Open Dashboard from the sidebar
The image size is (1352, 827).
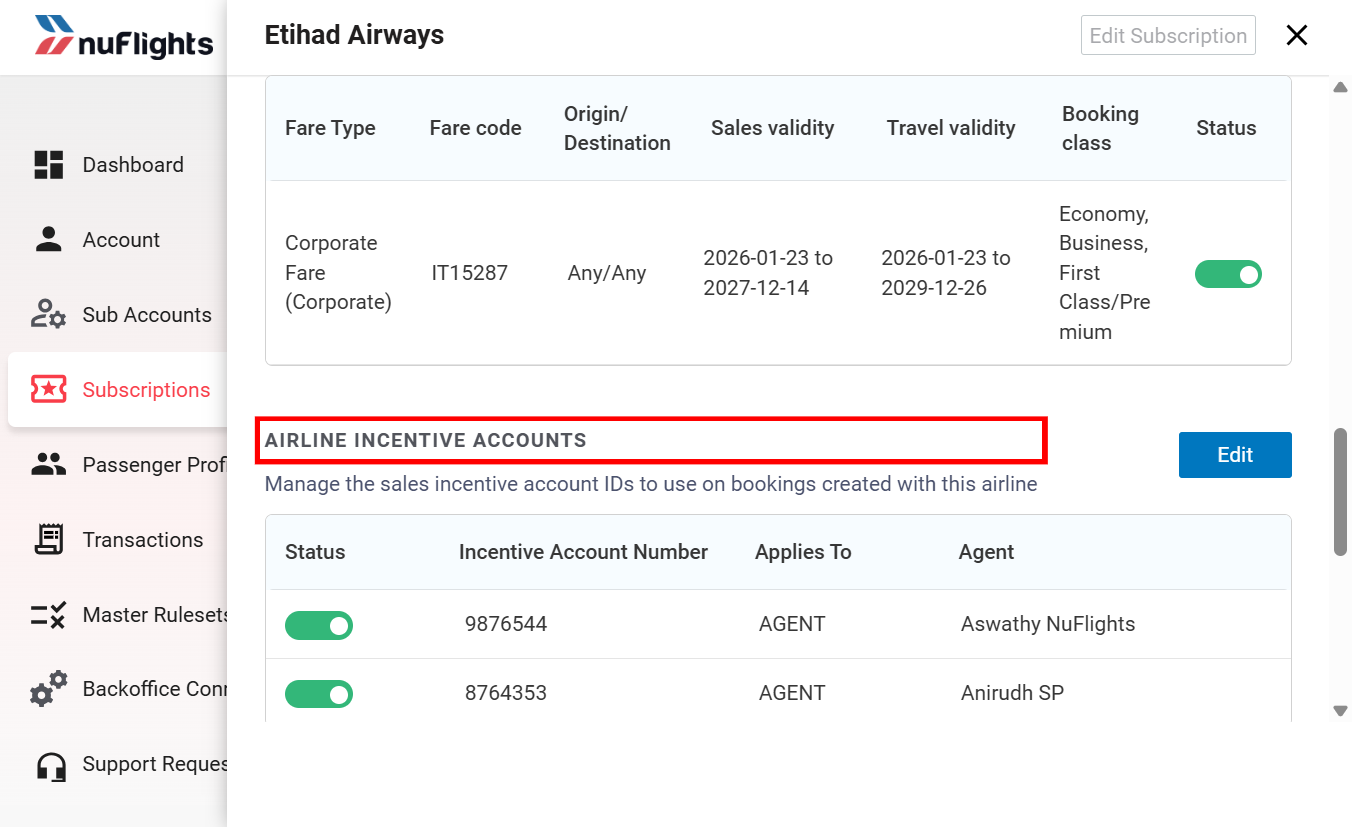tap(133, 165)
